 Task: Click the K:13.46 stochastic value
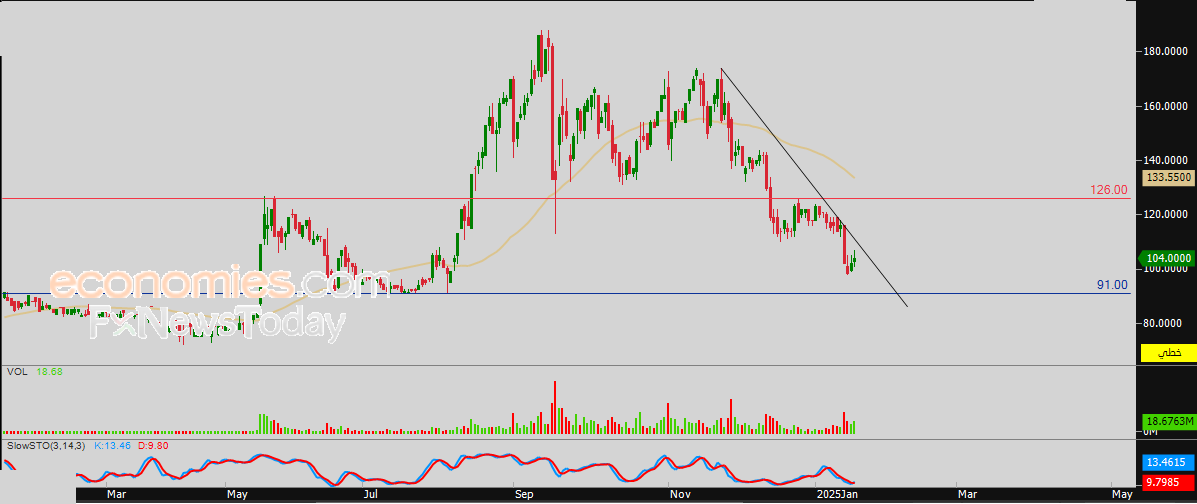pos(110,444)
